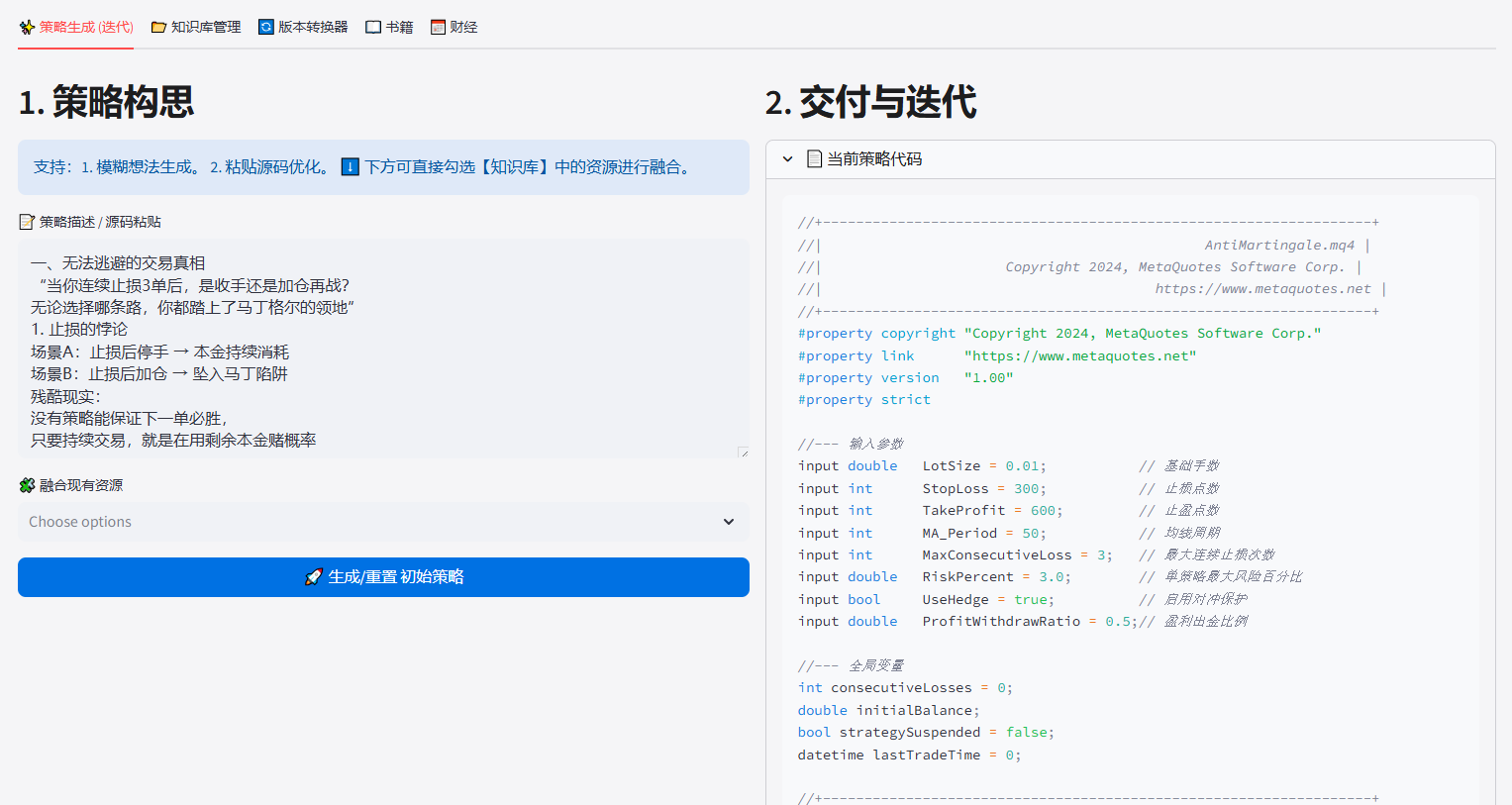
Task: Click the chevron arrow of Choose options
Action: coord(729,522)
